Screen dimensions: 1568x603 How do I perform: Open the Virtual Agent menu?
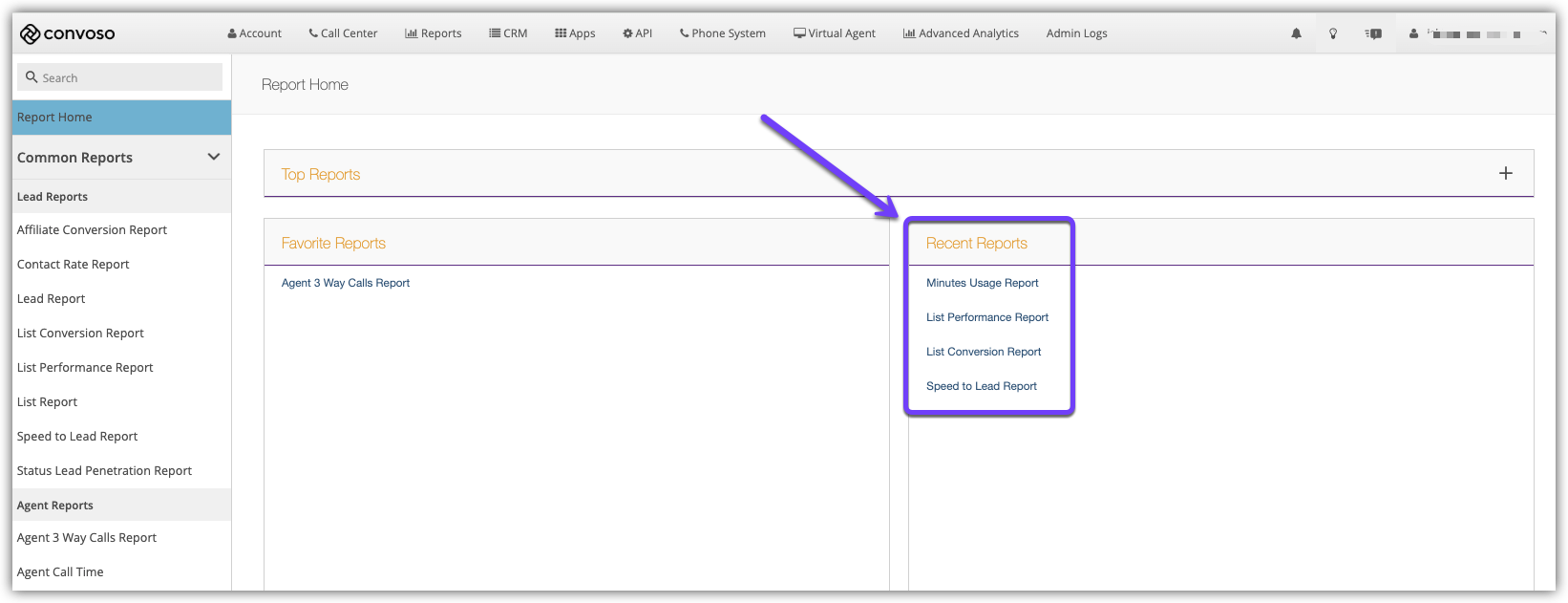(835, 33)
